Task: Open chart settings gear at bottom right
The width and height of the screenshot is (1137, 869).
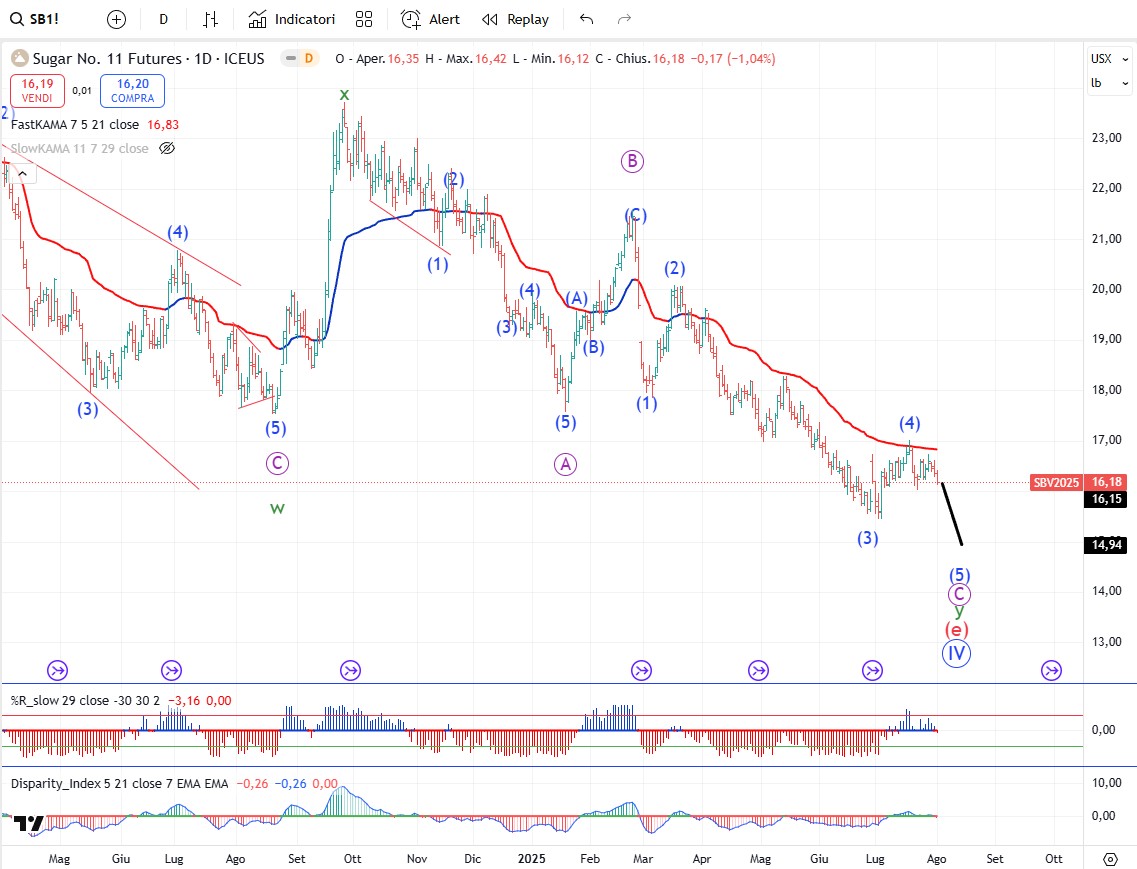Action: click(1110, 859)
